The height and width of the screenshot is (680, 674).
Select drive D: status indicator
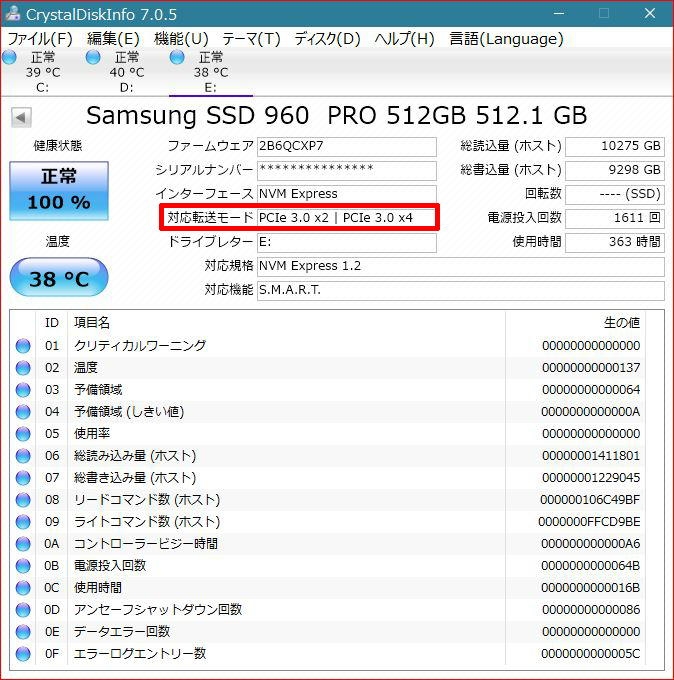click(93, 57)
